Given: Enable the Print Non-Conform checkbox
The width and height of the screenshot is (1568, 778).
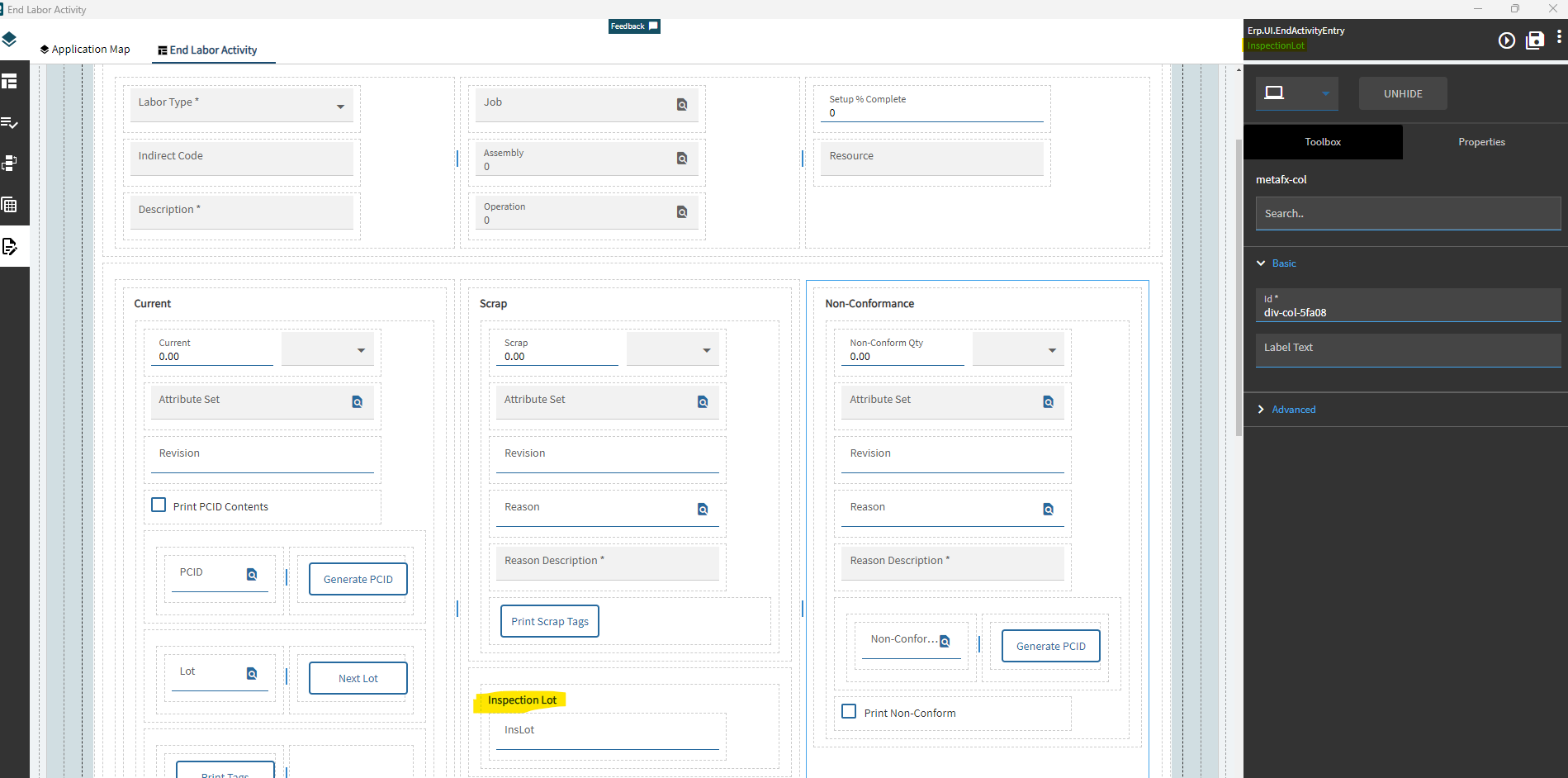Looking at the screenshot, I should 849,711.
